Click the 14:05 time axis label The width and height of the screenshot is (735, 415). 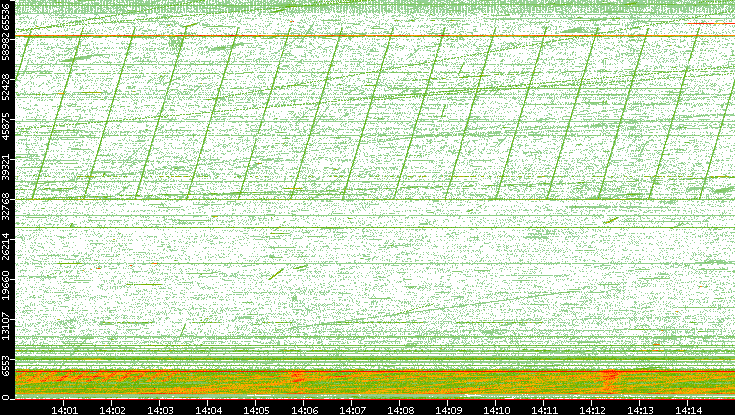tap(256, 410)
